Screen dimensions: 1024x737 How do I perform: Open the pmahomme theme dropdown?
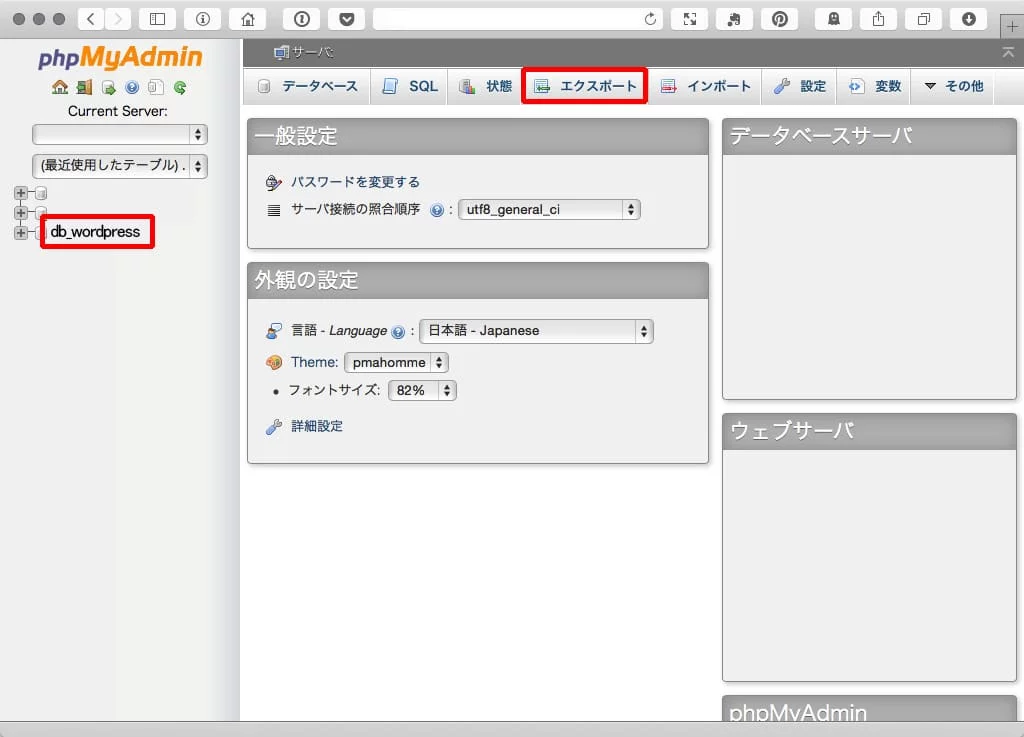pyautogui.click(x=396, y=362)
